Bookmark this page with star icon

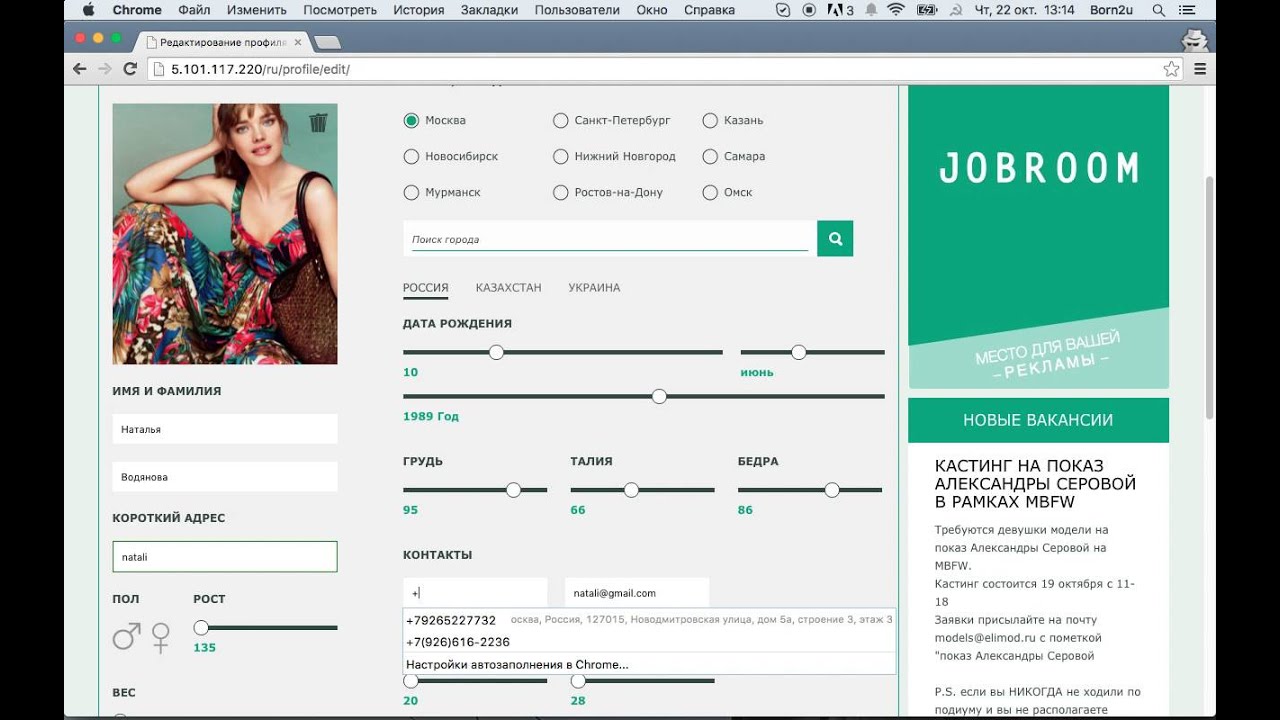(x=1171, y=69)
